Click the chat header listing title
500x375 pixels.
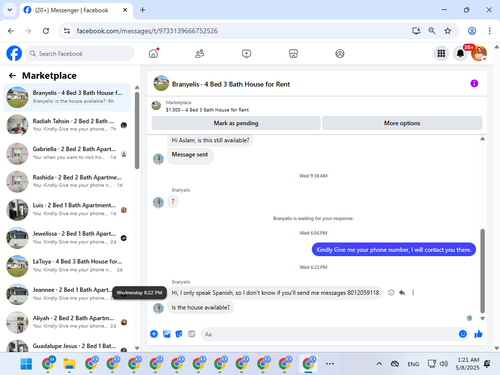(231, 84)
